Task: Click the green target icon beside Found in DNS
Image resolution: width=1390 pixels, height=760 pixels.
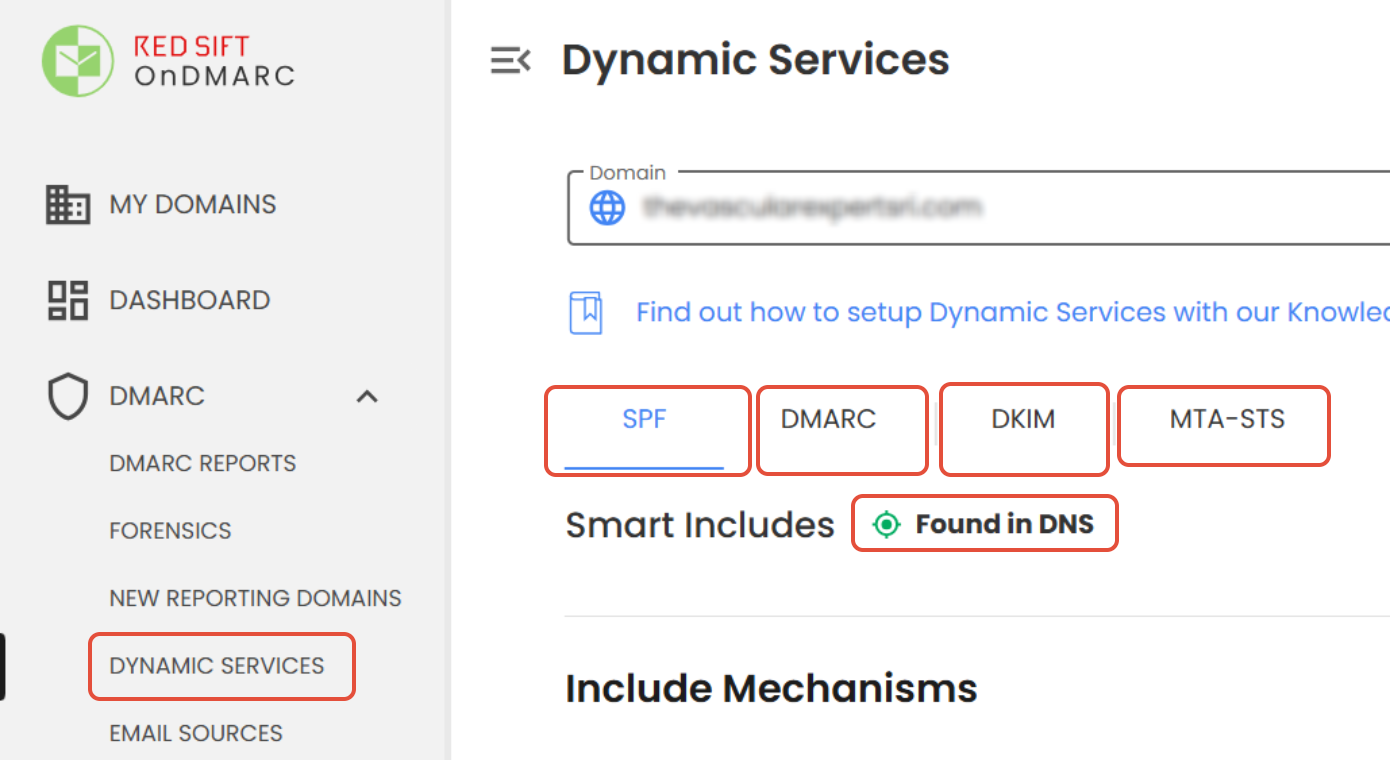Action: pos(886,524)
